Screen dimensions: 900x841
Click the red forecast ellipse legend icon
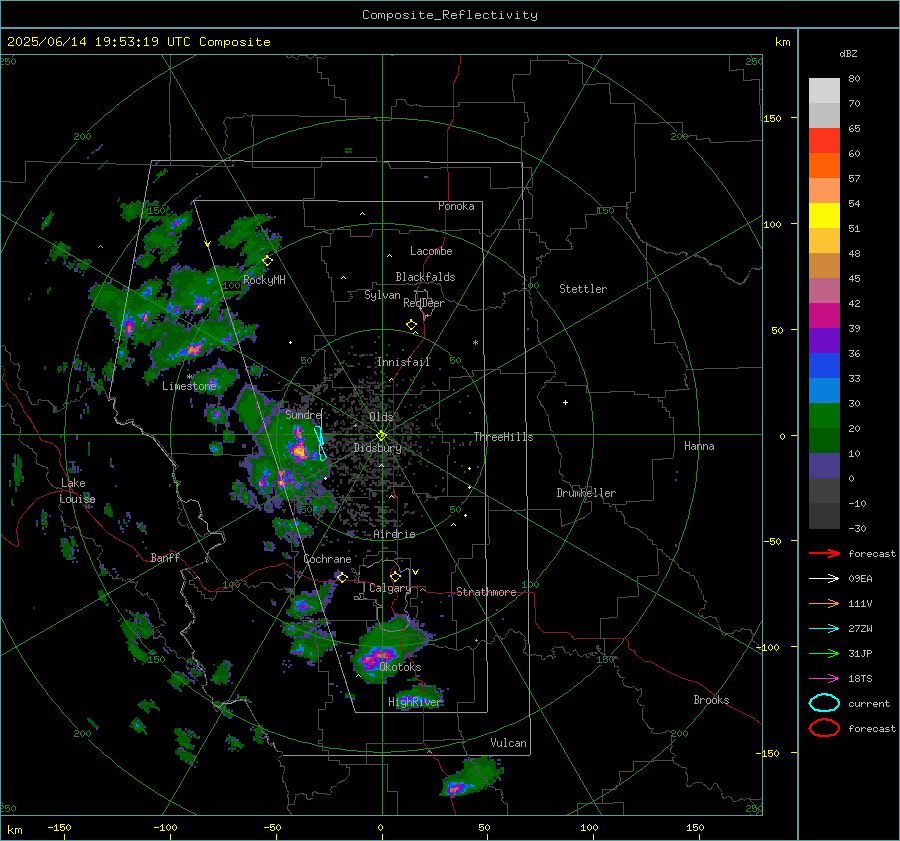[824, 728]
